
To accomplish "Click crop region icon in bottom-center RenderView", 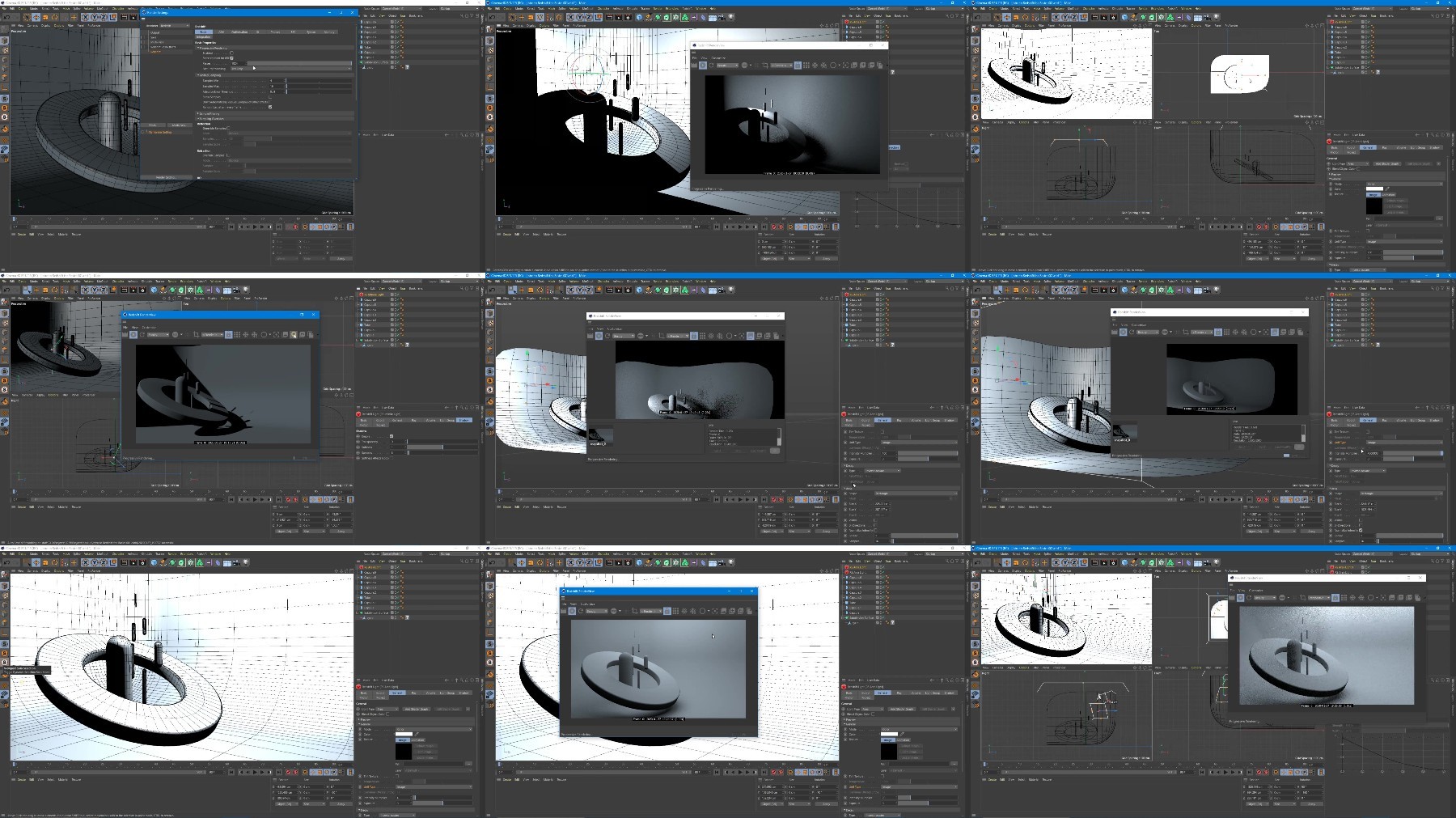I will tap(635, 611).
